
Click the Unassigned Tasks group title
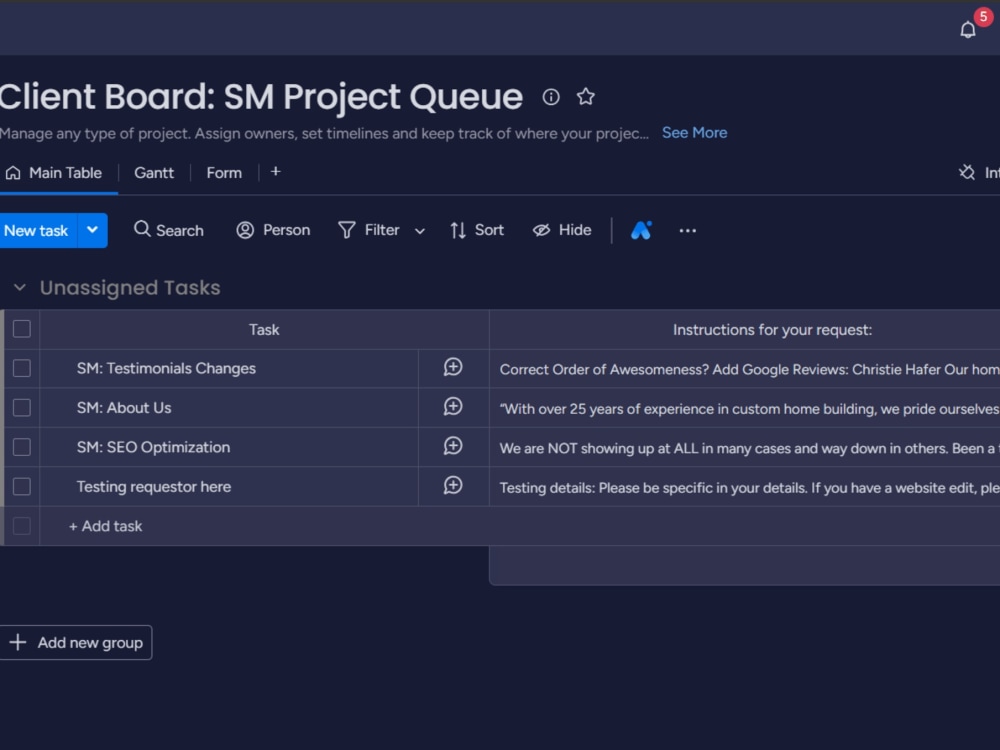(x=130, y=288)
